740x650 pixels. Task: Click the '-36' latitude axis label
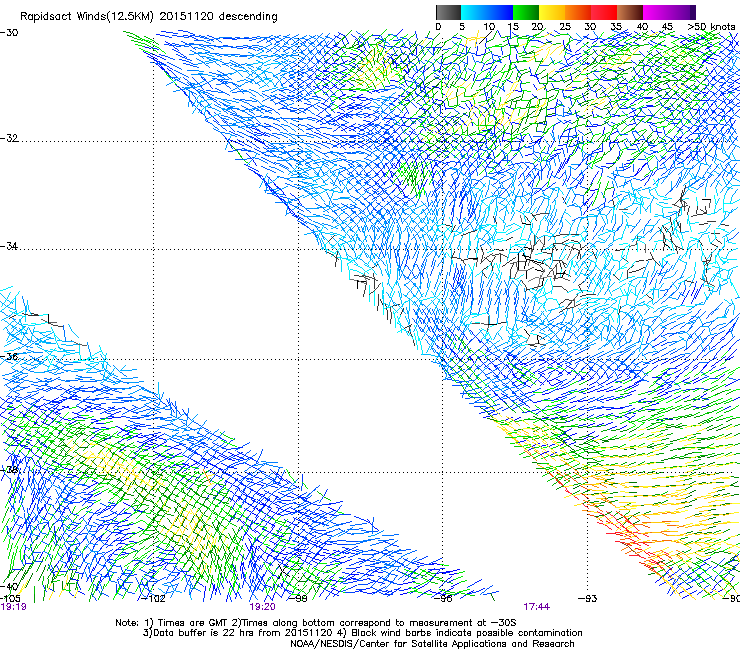[9, 356]
